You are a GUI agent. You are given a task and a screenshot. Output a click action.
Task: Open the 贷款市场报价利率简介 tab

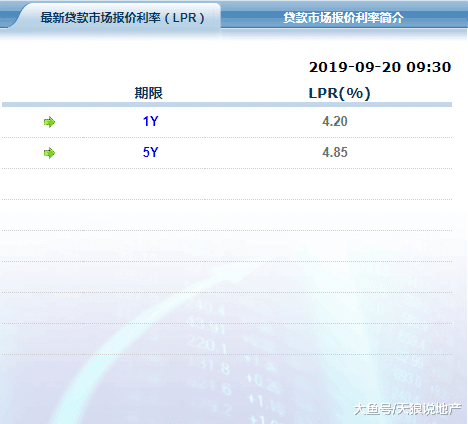[343, 18]
